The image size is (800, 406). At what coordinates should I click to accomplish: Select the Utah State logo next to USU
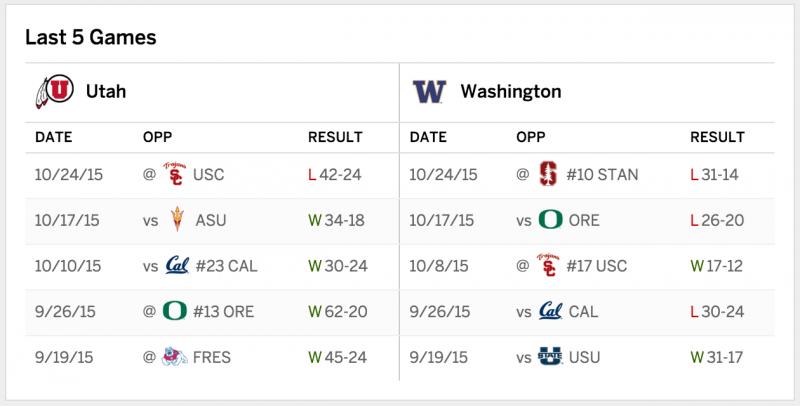click(x=550, y=357)
